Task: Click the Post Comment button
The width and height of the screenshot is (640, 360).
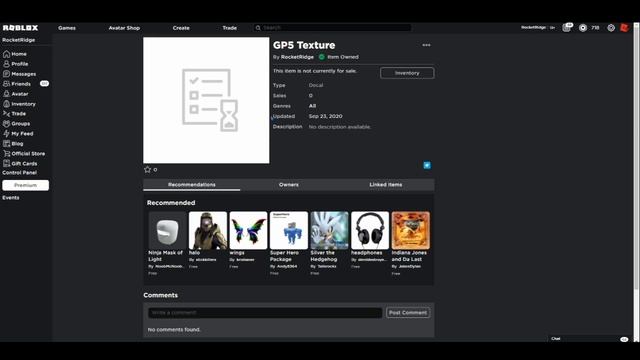Action: [408, 313]
